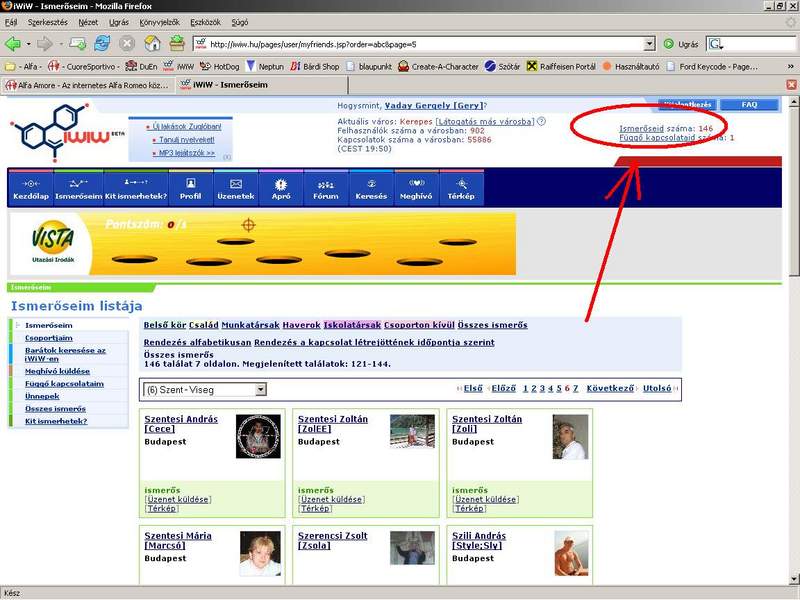Click the Forward navigation arrow
Image resolution: width=800 pixels, height=600 pixels.
(45, 44)
